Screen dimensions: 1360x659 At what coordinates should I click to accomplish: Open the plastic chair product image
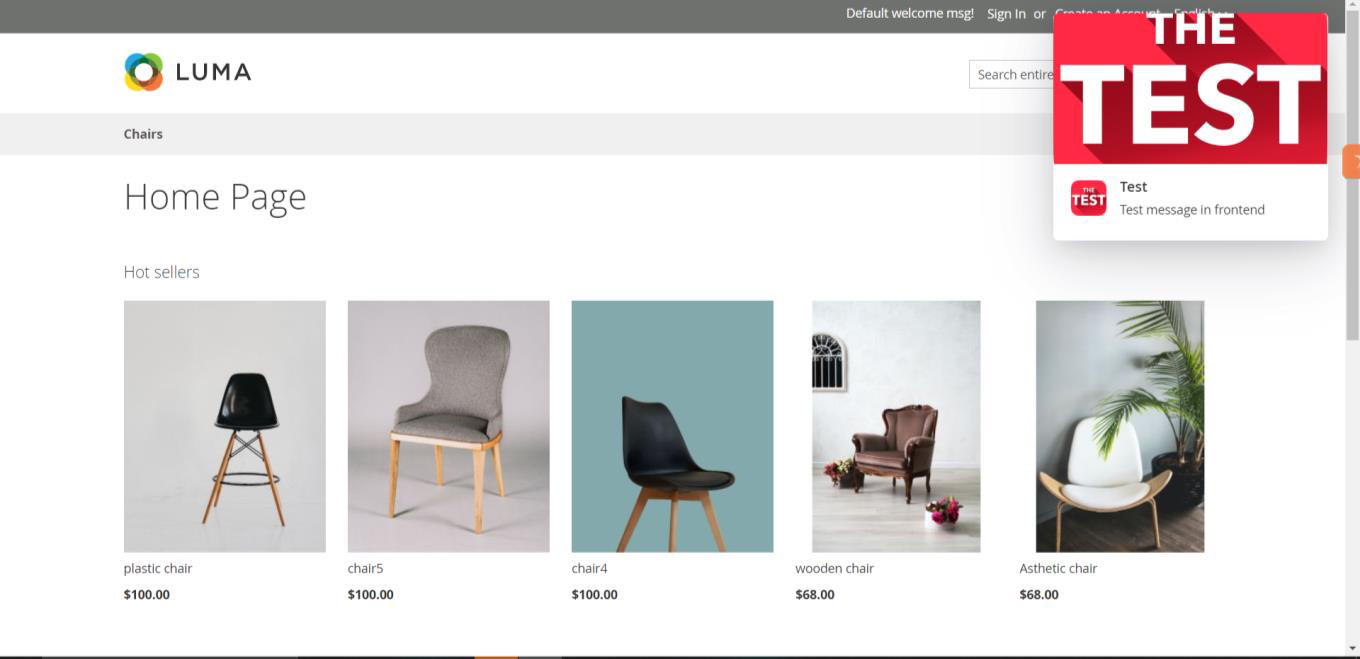225,426
